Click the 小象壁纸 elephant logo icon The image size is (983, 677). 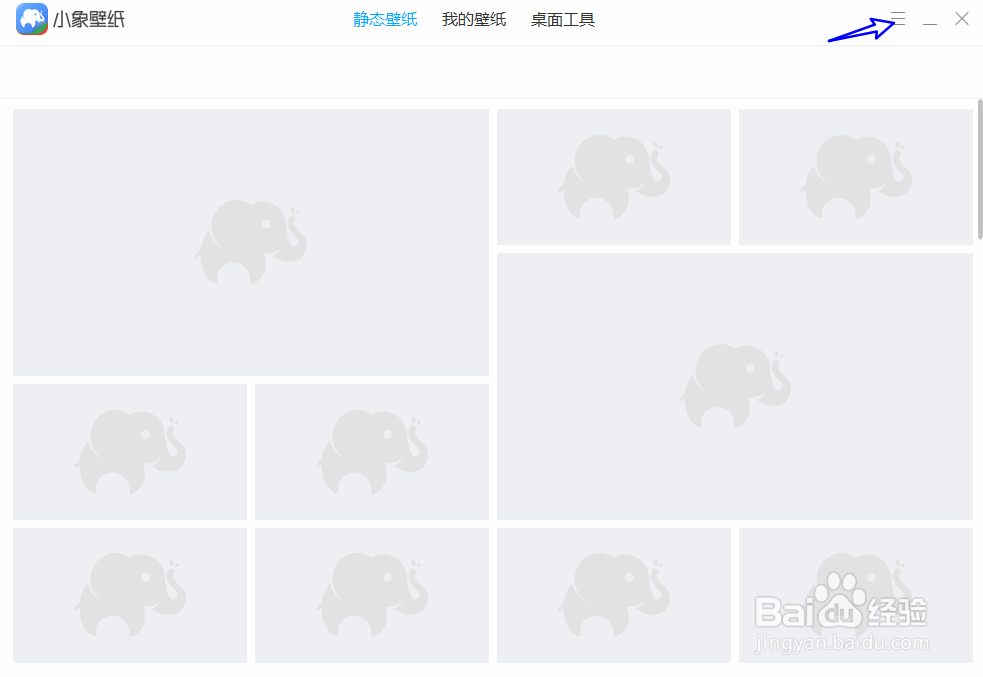click(31, 19)
